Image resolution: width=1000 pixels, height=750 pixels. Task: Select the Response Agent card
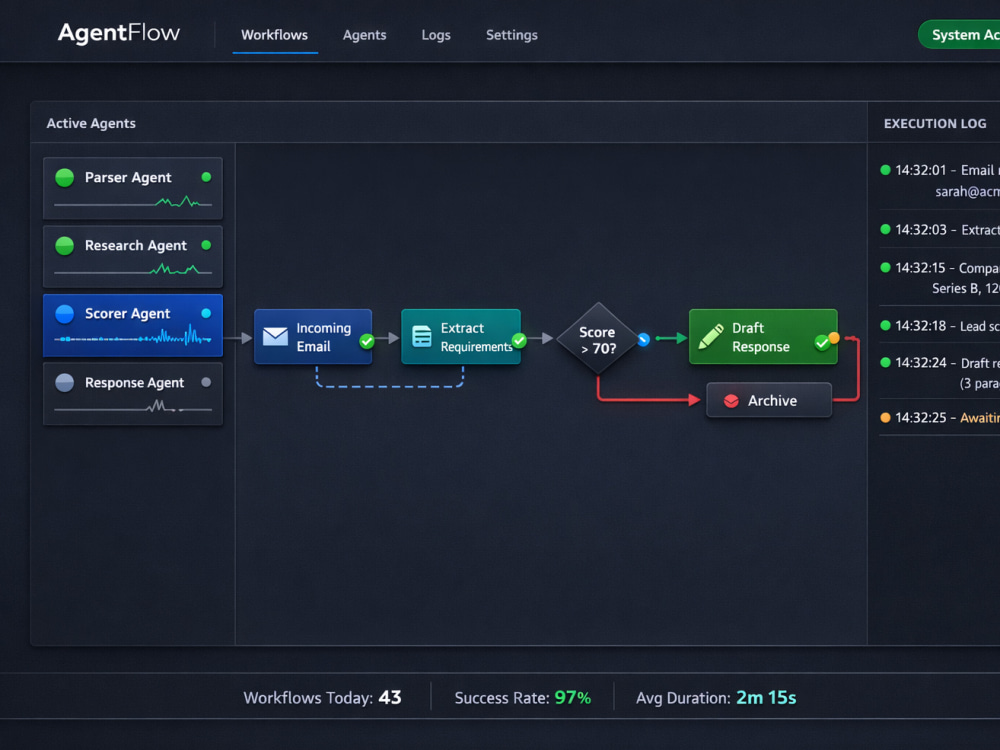click(133, 393)
